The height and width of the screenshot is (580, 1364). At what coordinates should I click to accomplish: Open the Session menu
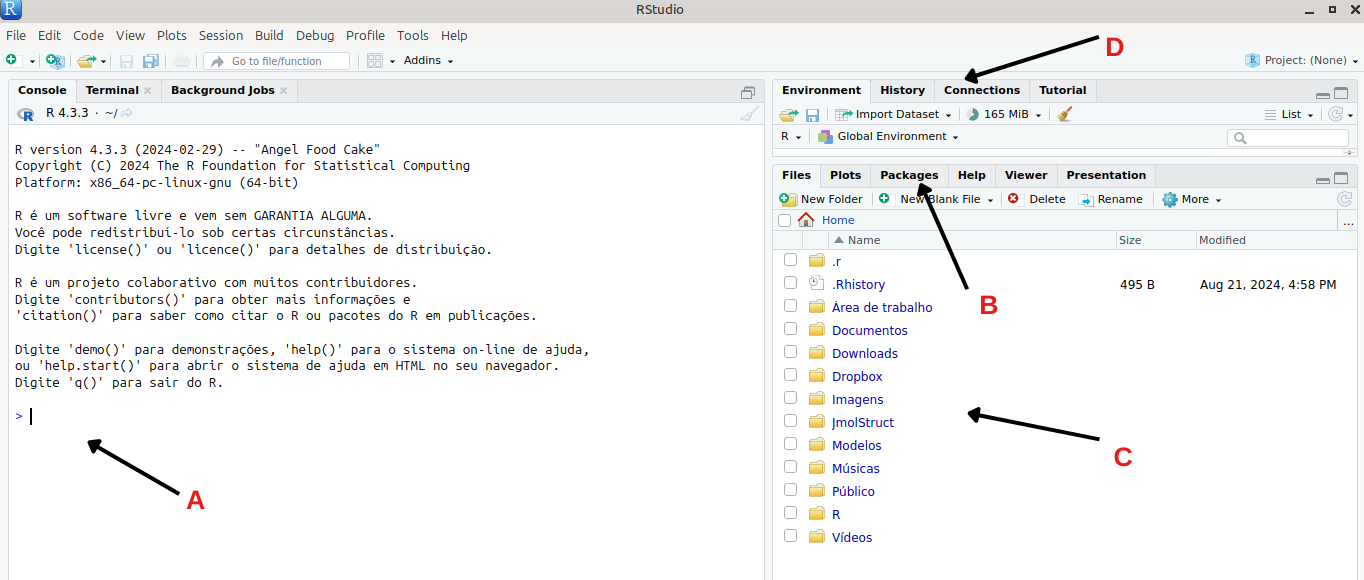[221, 35]
